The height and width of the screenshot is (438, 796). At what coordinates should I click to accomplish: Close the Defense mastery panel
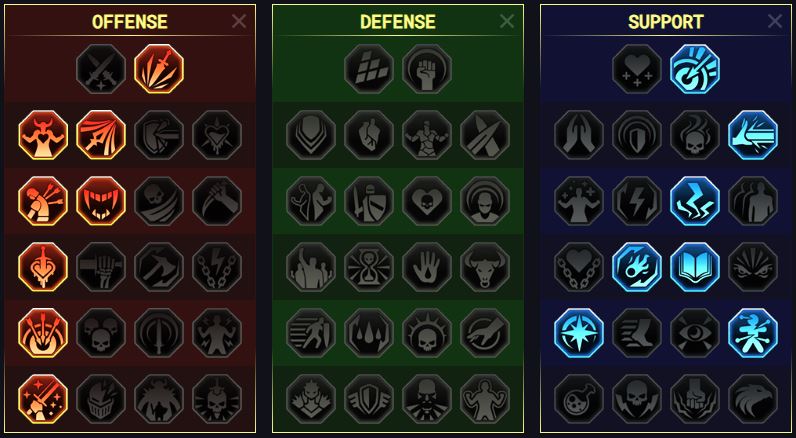click(507, 21)
